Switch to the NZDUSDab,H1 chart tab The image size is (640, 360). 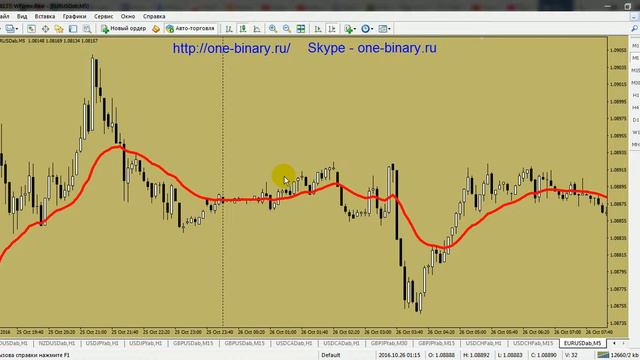[x=57, y=343]
